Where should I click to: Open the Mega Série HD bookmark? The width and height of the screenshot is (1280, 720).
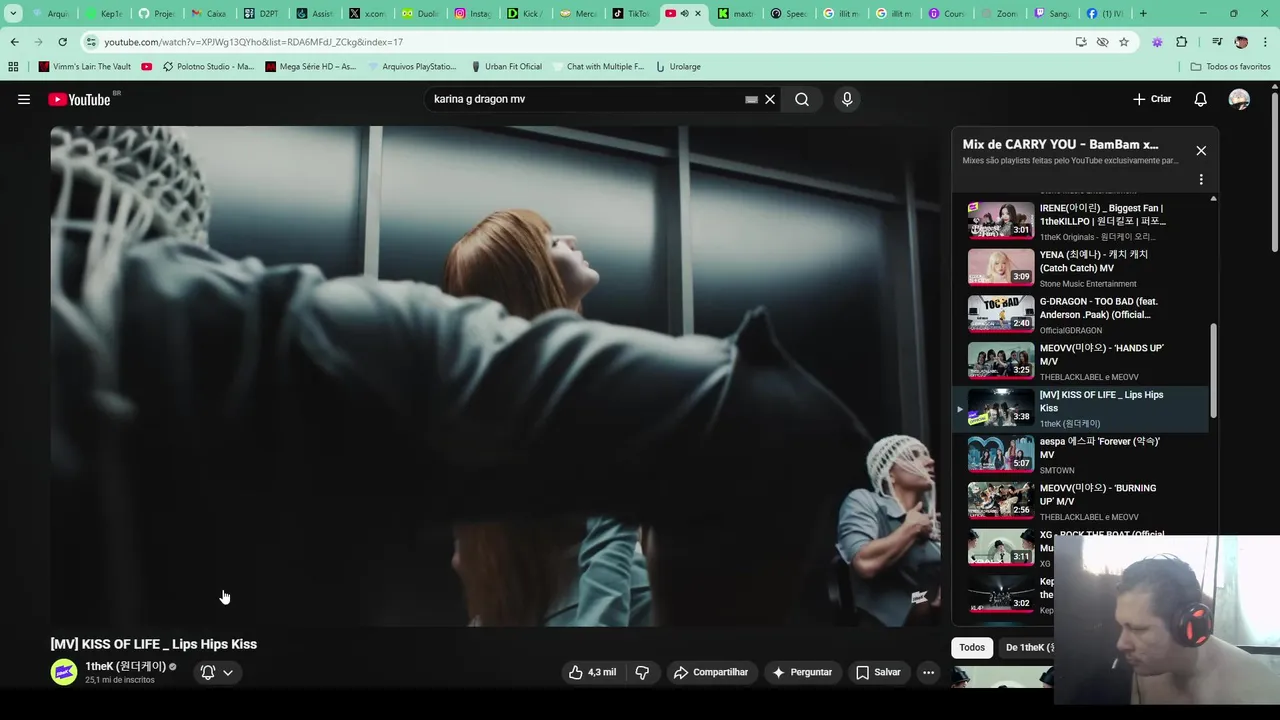tap(311, 67)
